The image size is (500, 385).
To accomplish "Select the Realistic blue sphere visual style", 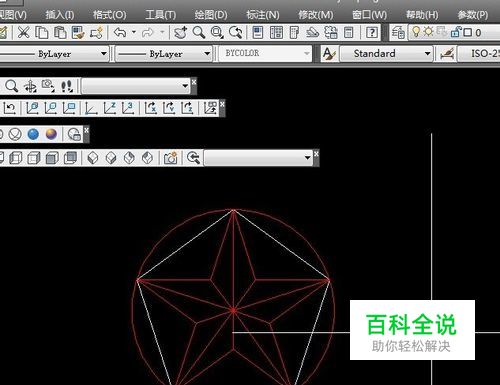I will tap(33, 134).
